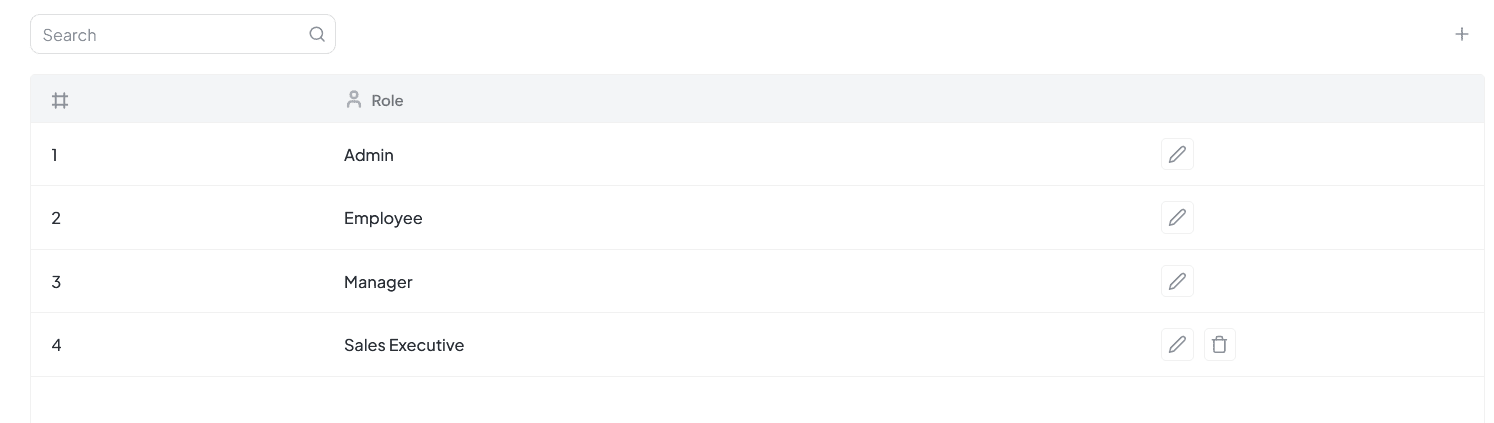
Task: Delete the Sales Executive role
Action: [1219, 345]
